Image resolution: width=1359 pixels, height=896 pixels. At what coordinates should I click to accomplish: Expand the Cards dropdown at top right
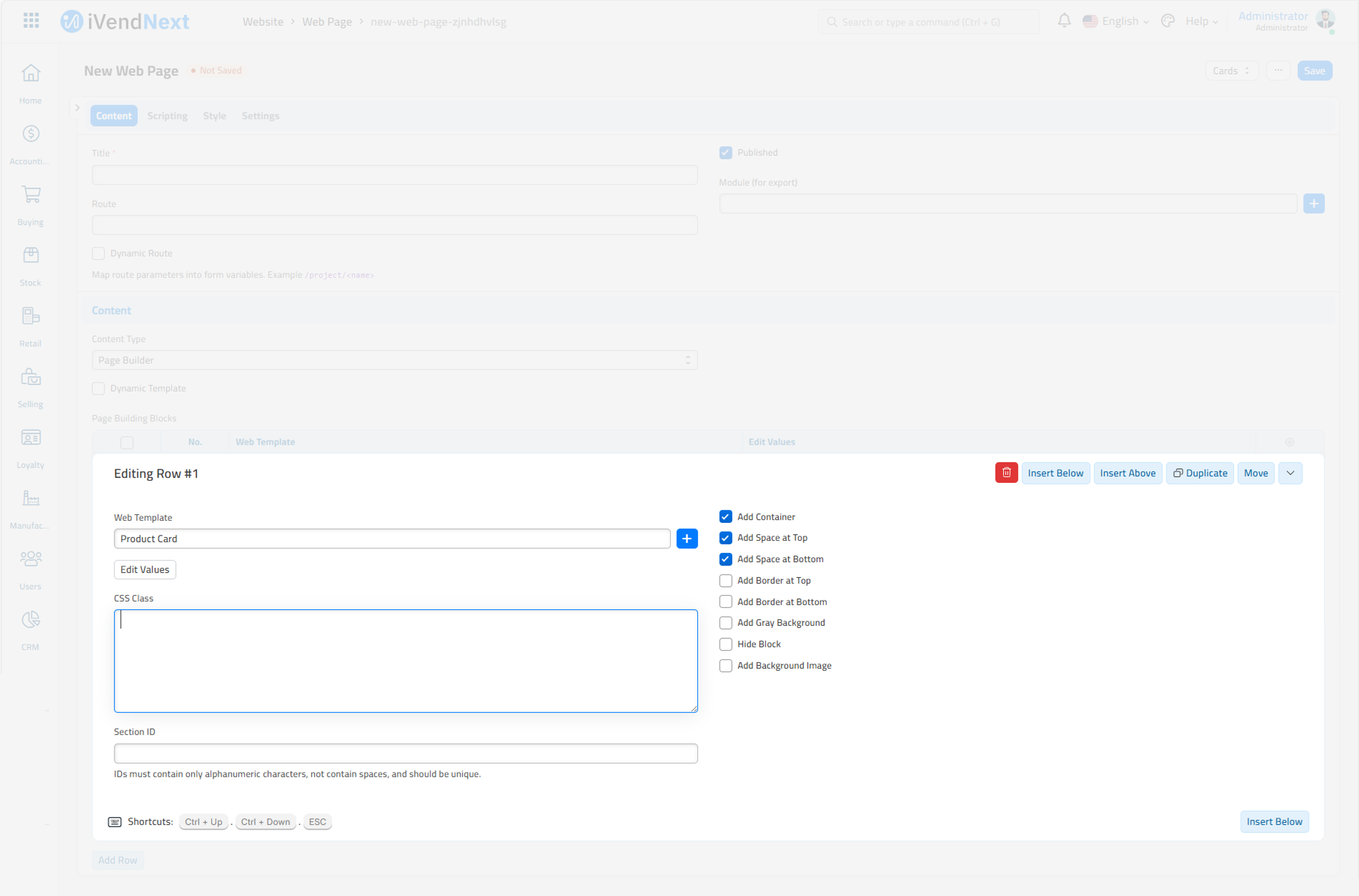[1231, 70]
